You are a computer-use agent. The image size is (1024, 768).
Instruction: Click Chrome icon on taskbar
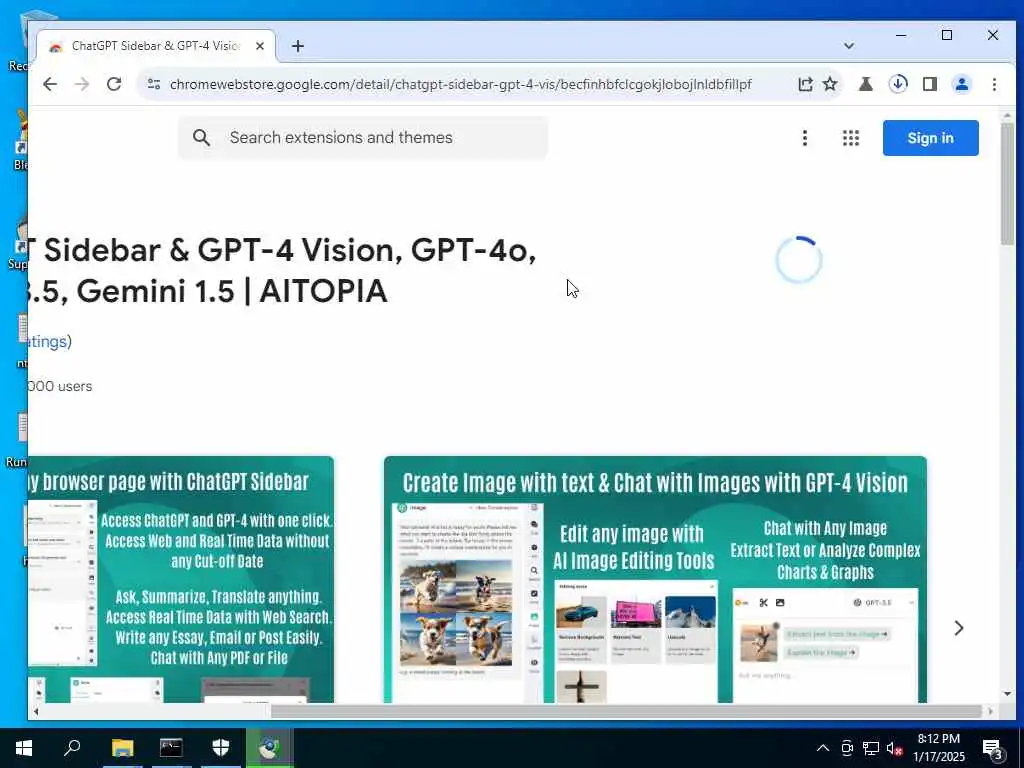[x=269, y=748]
